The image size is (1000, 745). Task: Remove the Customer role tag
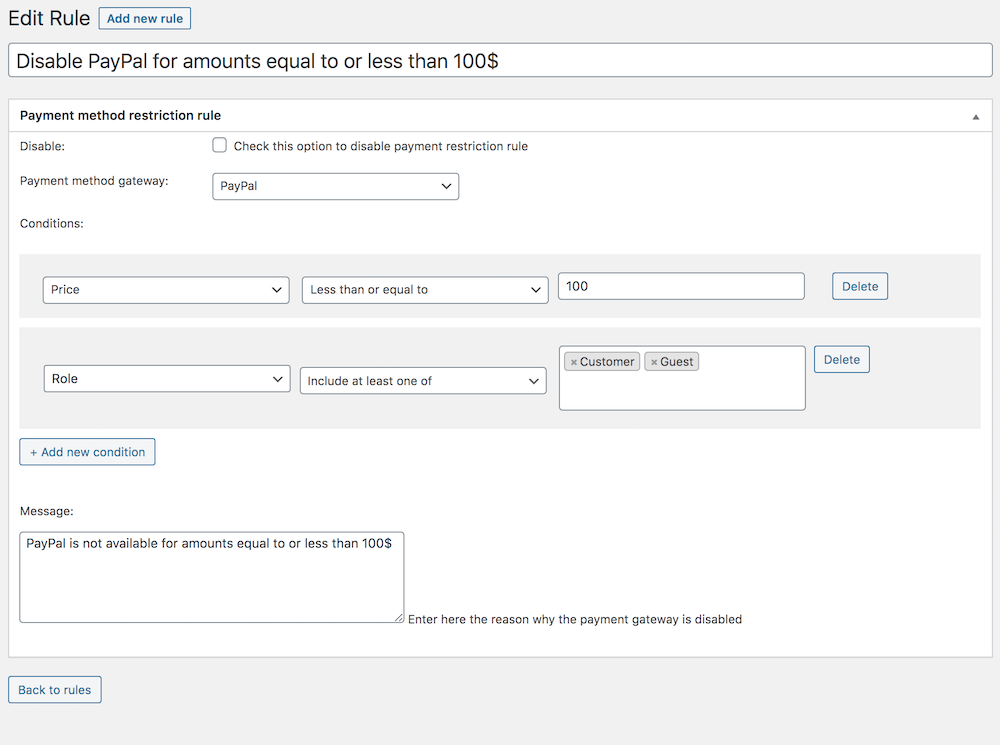(574, 362)
